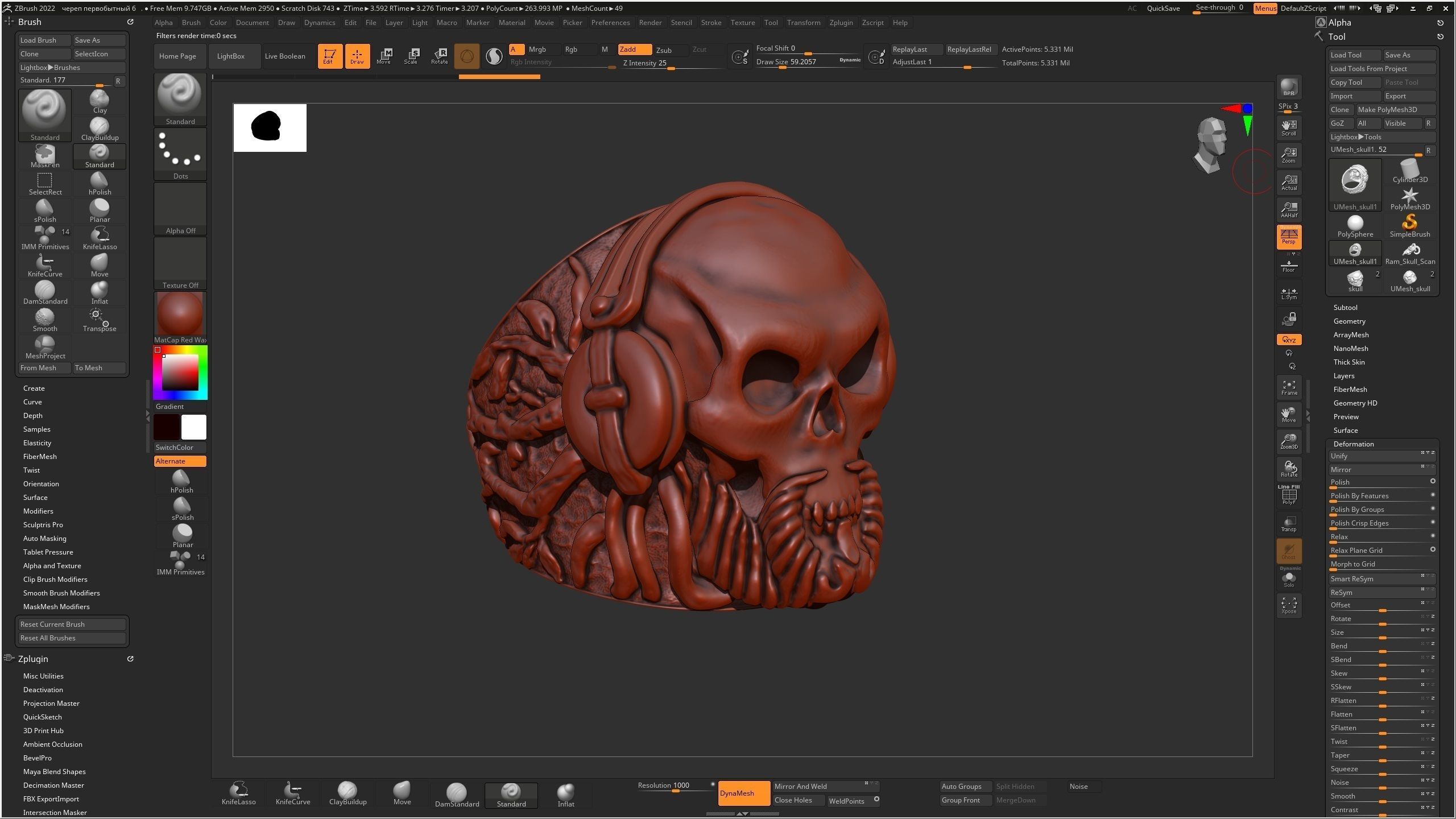
Task: Expand the Sculptris Pro section
Action: coord(43,524)
